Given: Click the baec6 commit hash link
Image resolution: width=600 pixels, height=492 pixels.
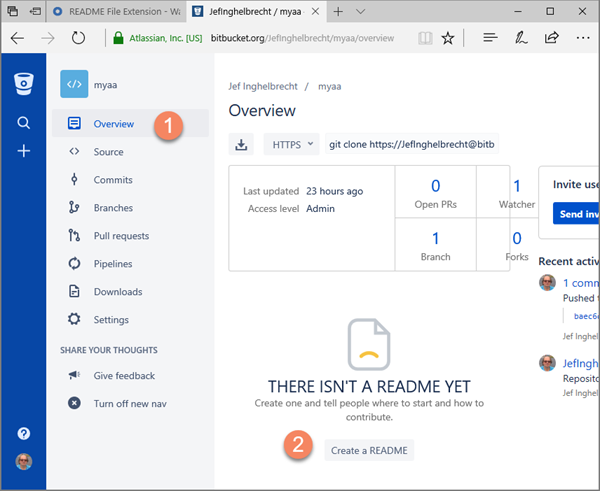Looking at the screenshot, I should pyautogui.click(x=586, y=316).
